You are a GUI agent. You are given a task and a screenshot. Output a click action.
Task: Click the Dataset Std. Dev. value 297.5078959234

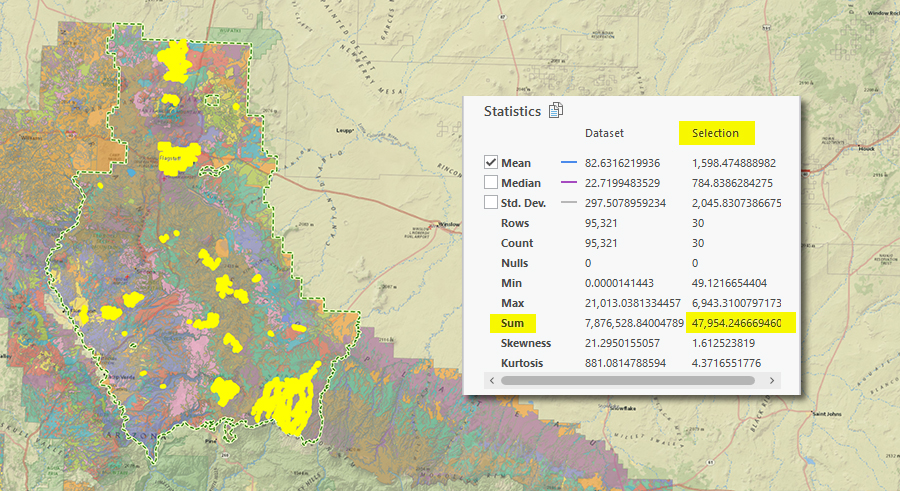pos(625,203)
